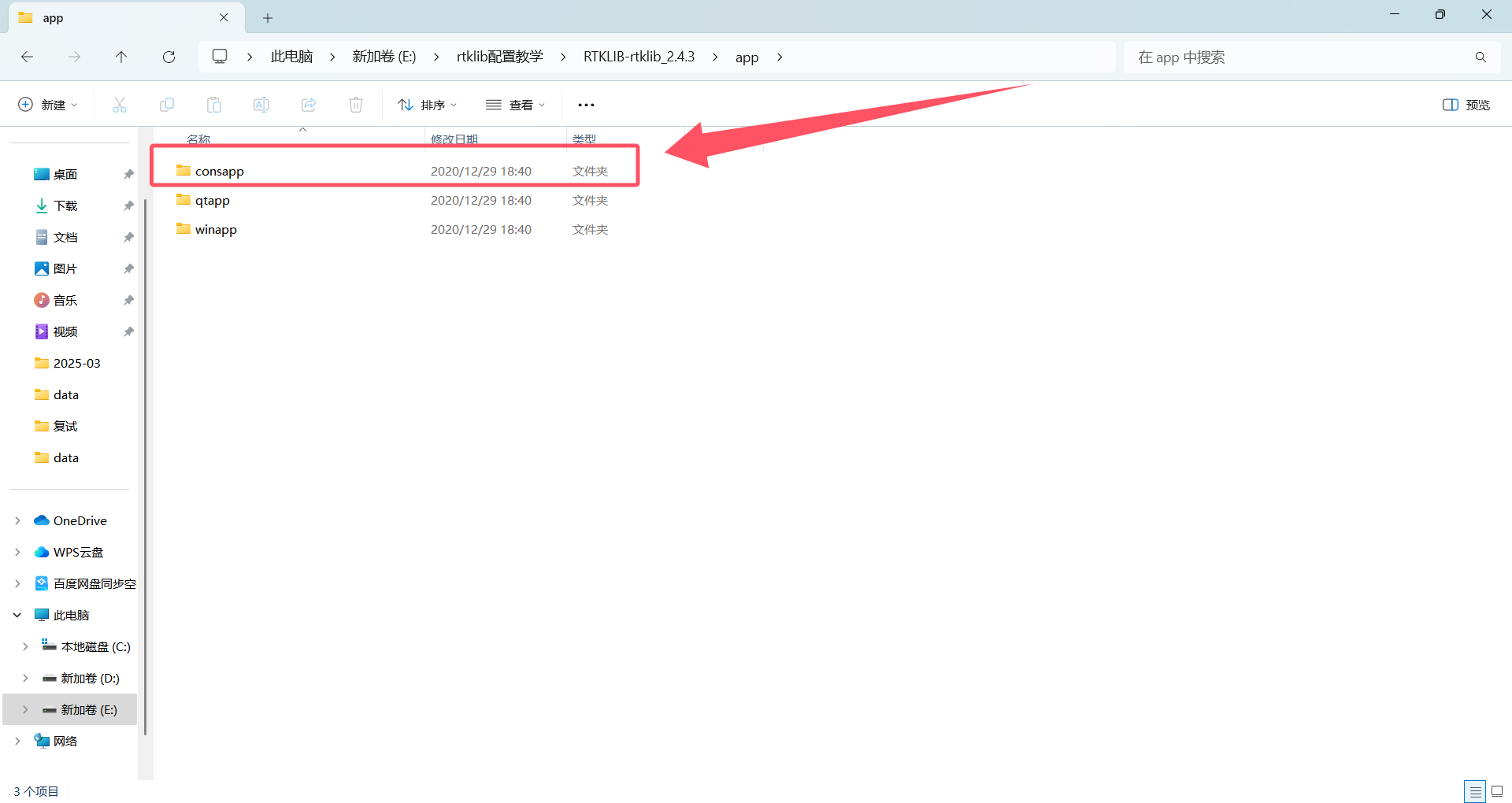1512x803 pixels.
Task: Select the Copy icon in toolbar
Action: tap(166, 104)
